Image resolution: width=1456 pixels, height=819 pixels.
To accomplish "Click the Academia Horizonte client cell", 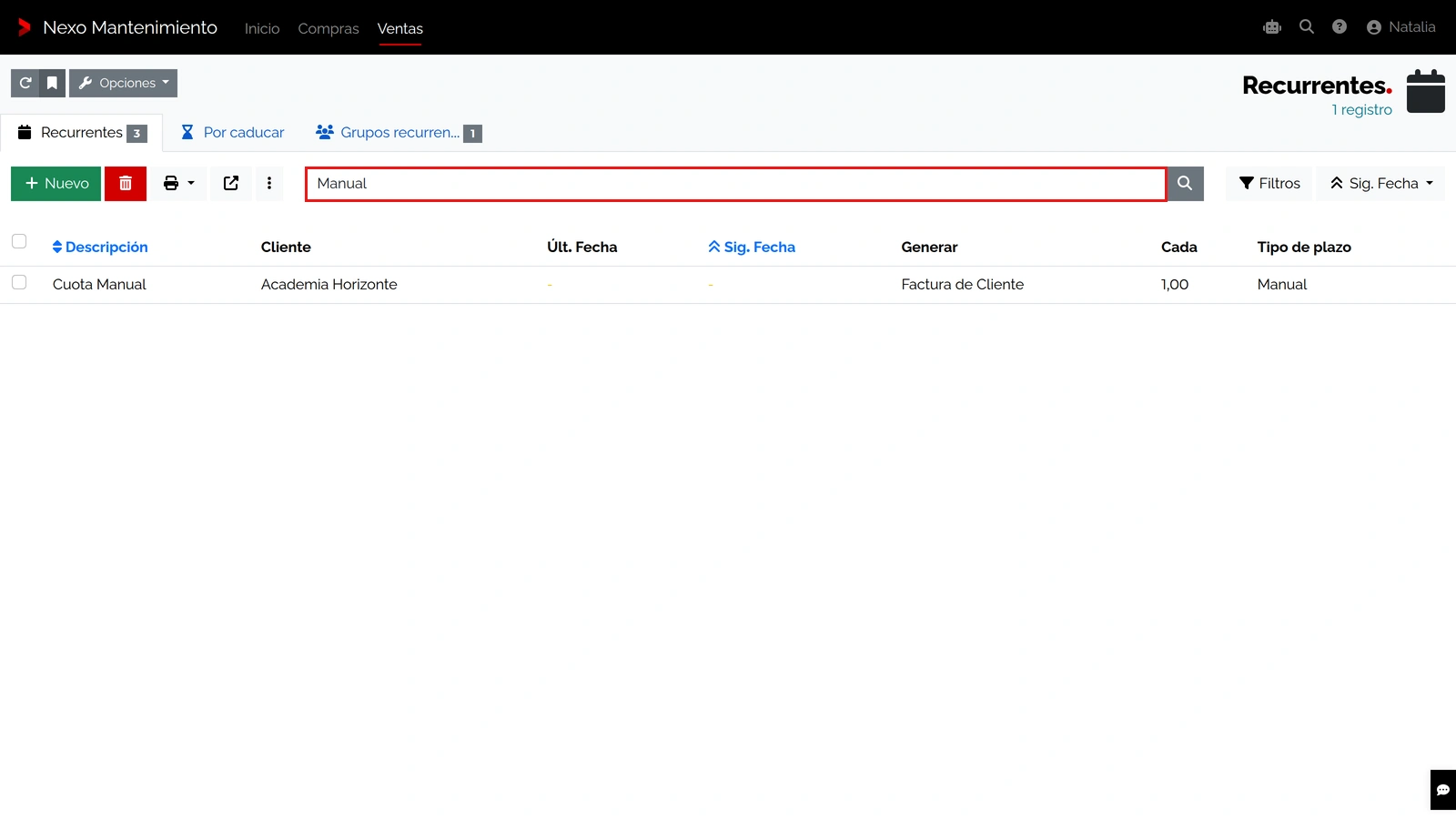I will 329,285.
